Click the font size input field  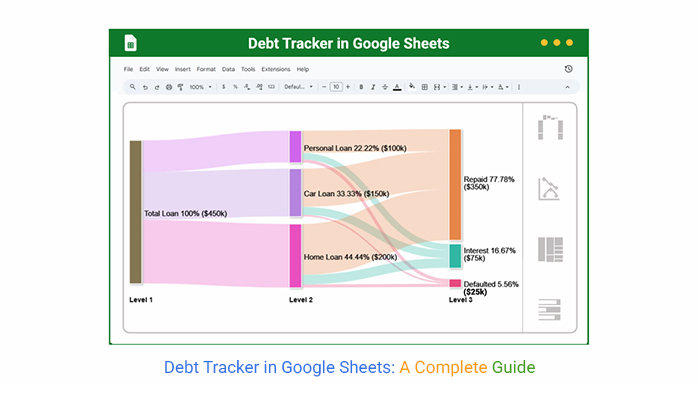335,87
